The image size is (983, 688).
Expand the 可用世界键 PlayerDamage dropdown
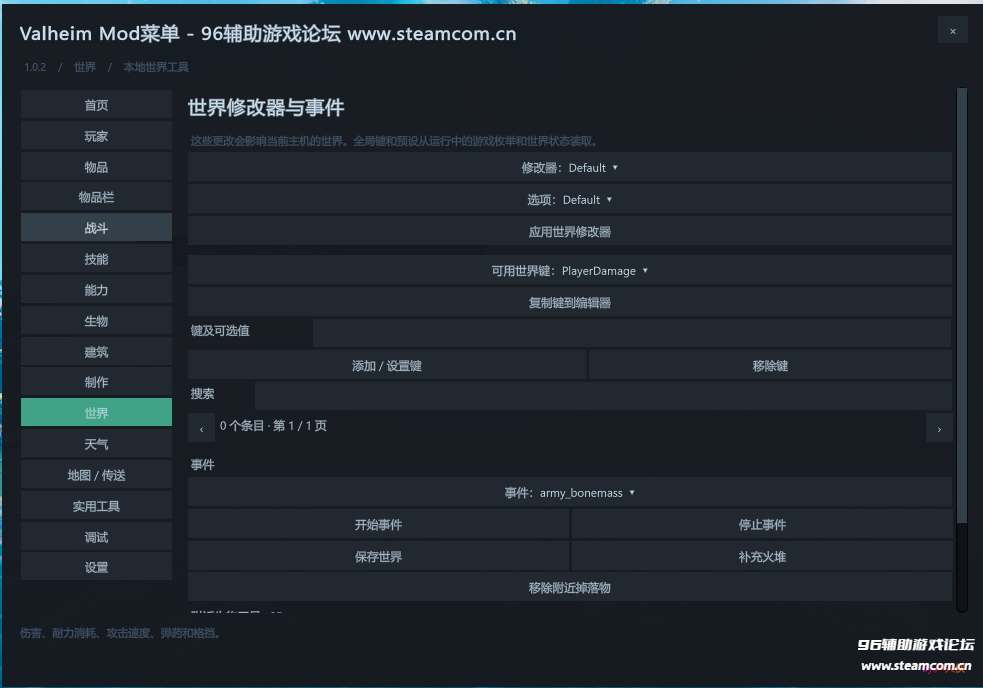570,270
